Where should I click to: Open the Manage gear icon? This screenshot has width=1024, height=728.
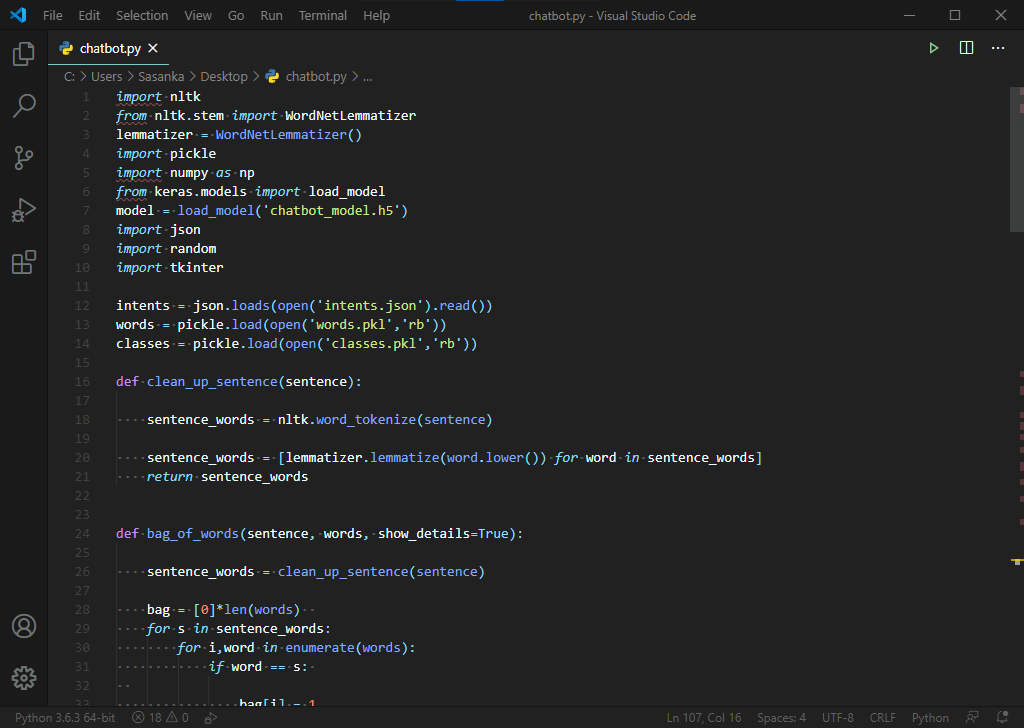[24, 677]
